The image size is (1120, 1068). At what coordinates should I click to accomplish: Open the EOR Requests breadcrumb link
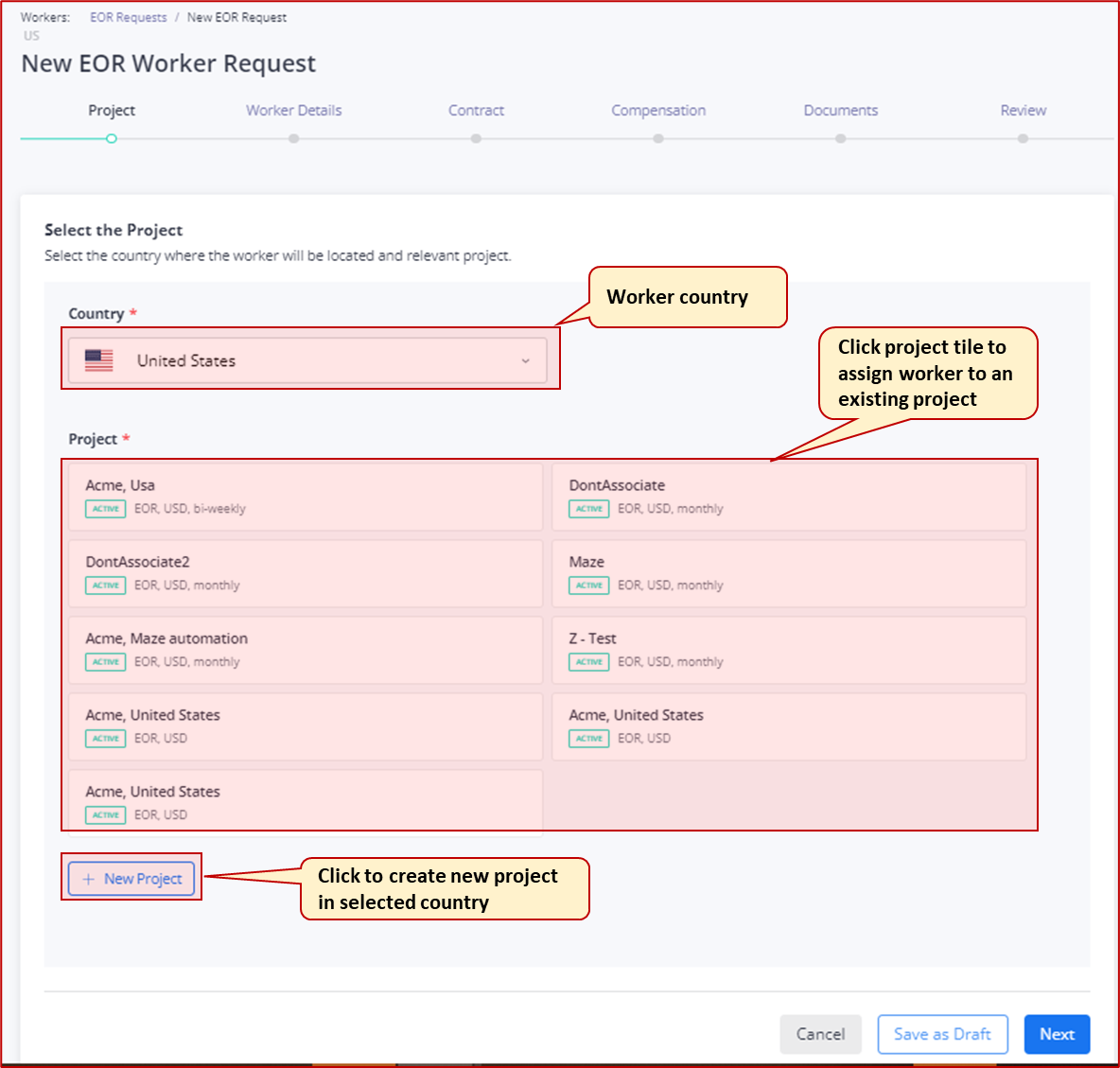129,16
